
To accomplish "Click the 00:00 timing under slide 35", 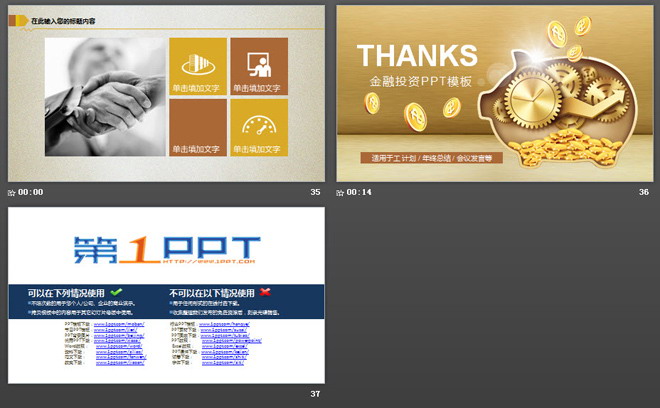I will pyautogui.click(x=31, y=192).
